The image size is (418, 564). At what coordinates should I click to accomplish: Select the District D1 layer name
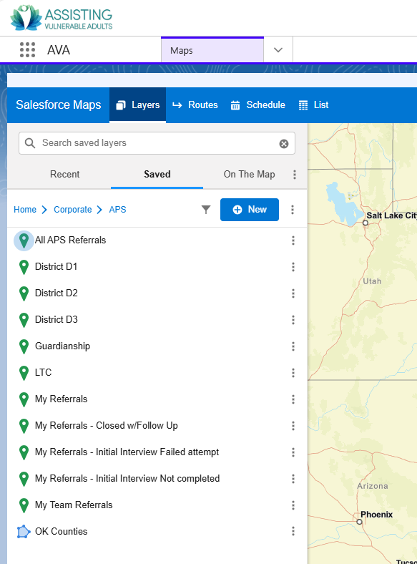(x=56, y=267)
